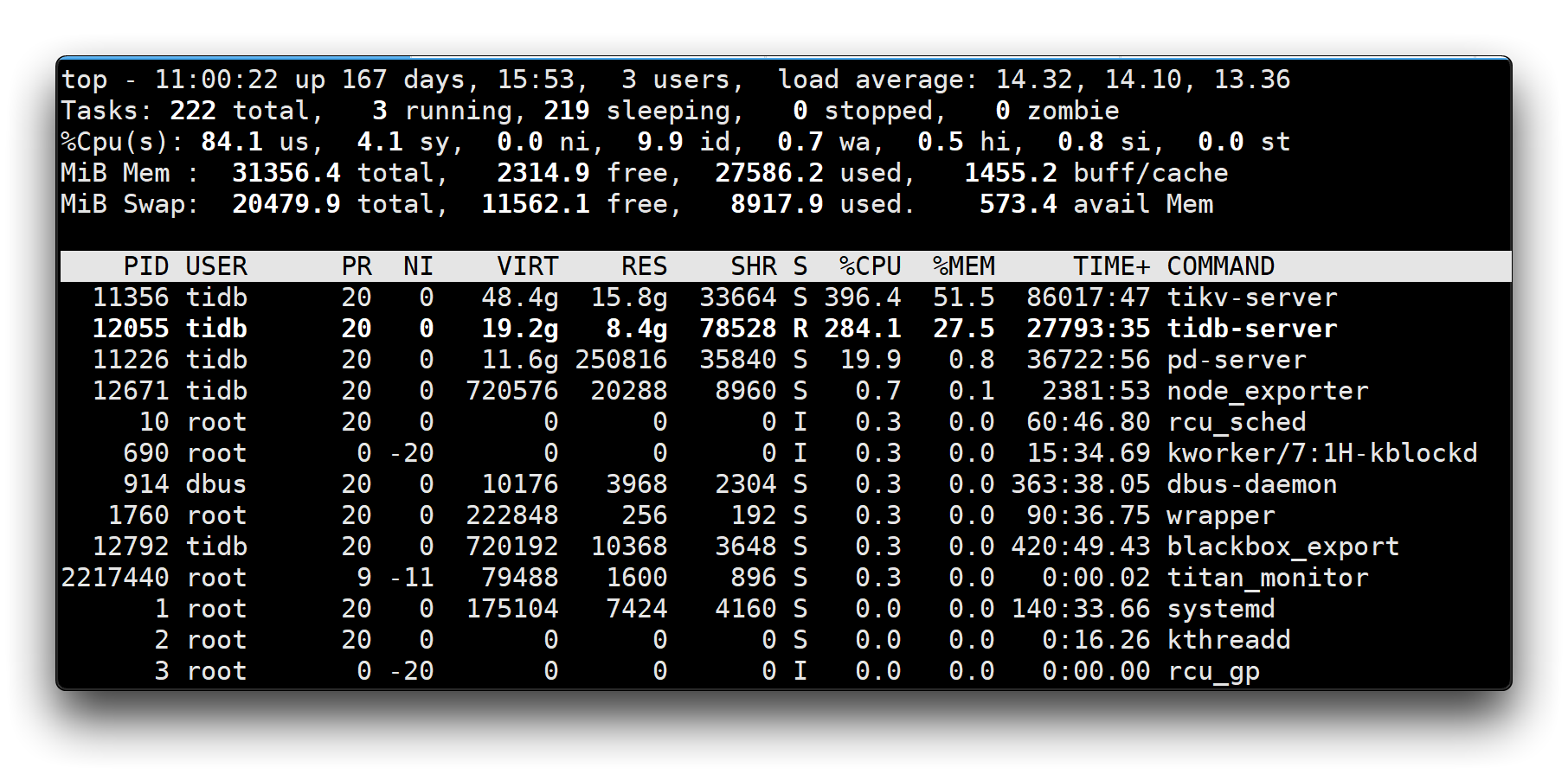Select the 573.4 avail Mem value

click(1019, 204)
